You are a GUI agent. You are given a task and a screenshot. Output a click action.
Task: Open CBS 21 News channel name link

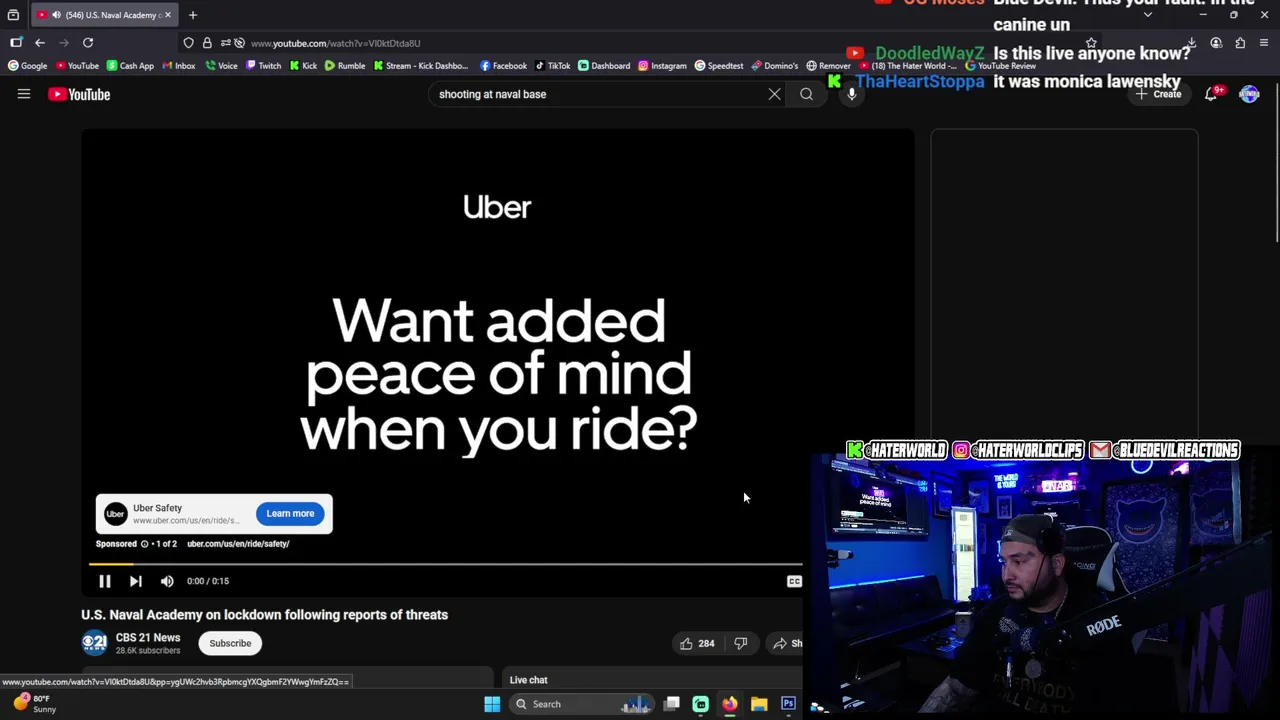(x=148, y=638)
